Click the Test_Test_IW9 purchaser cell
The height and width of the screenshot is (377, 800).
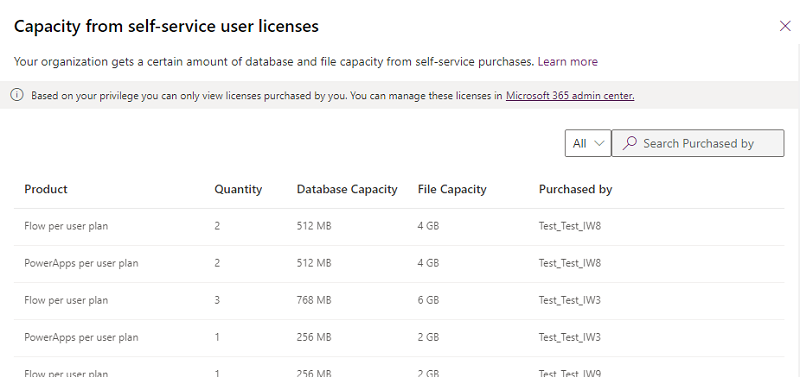(x=569, y=373)
